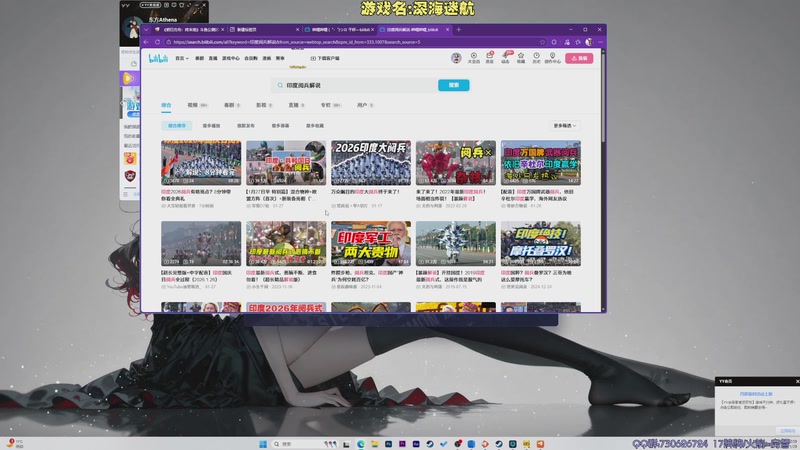Click the browser back arrow
This screenshot has height=450, width=800.
(x=146, y=42)
